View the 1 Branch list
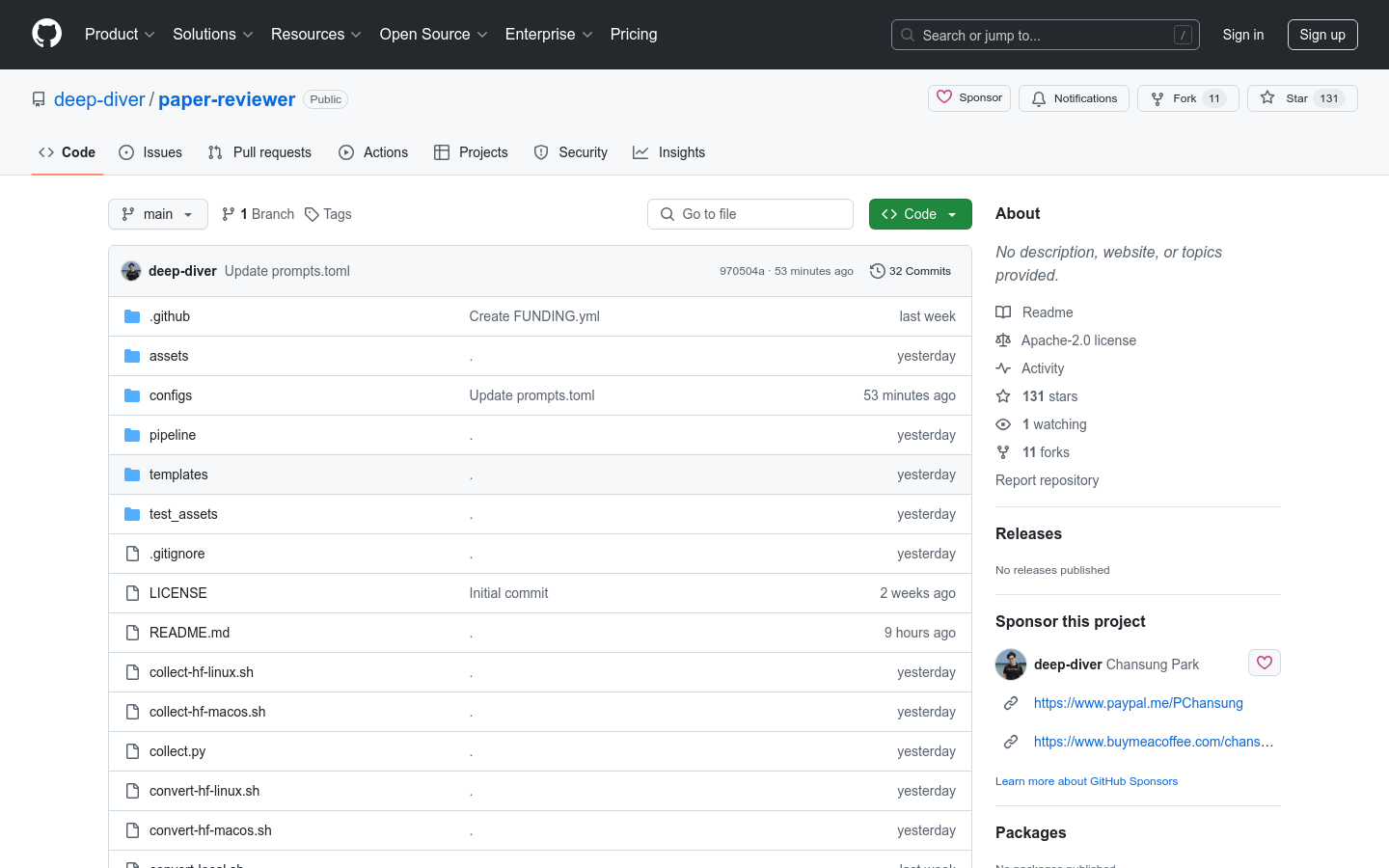 click(258, 214)
